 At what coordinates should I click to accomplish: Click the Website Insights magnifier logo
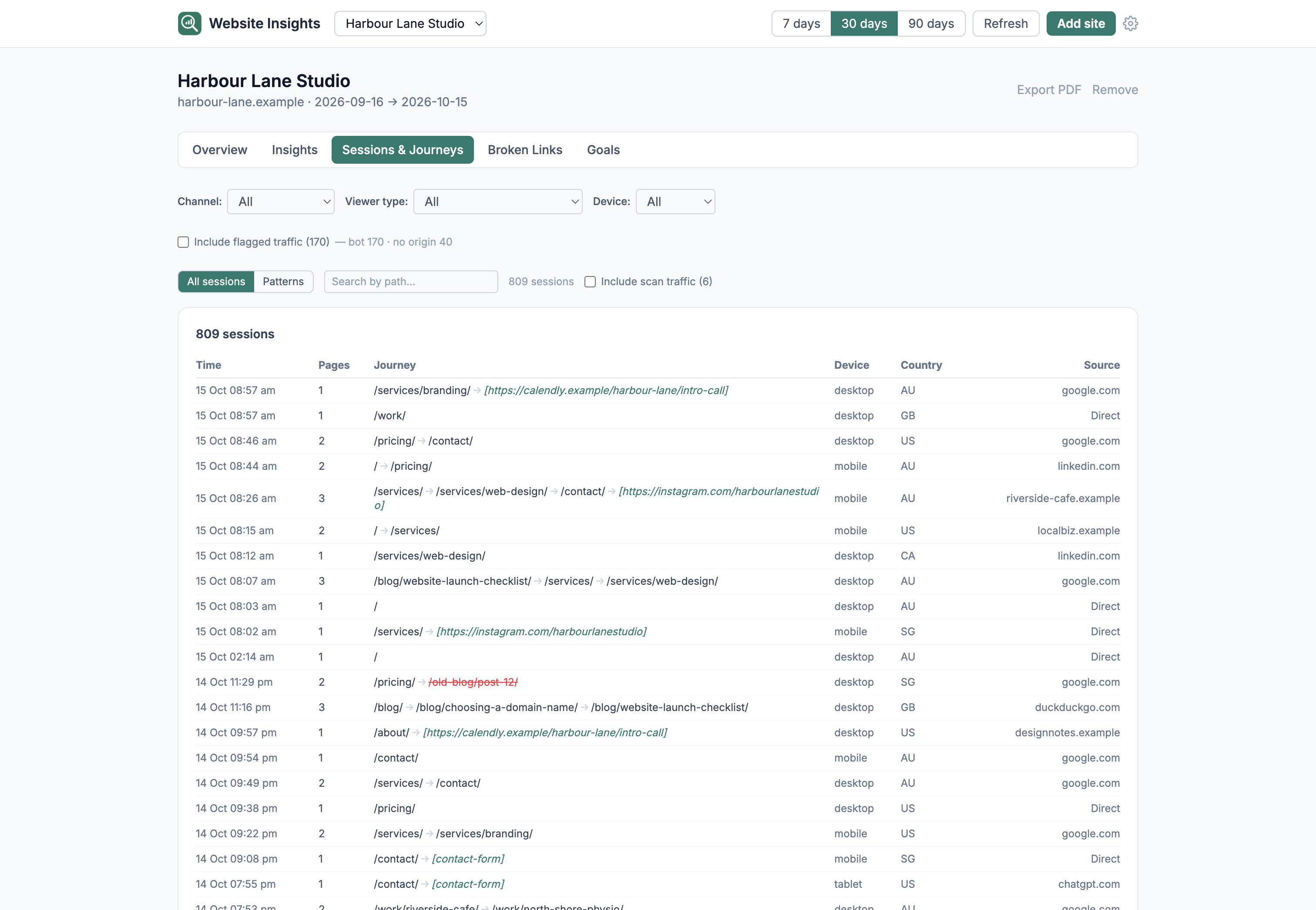189,24
